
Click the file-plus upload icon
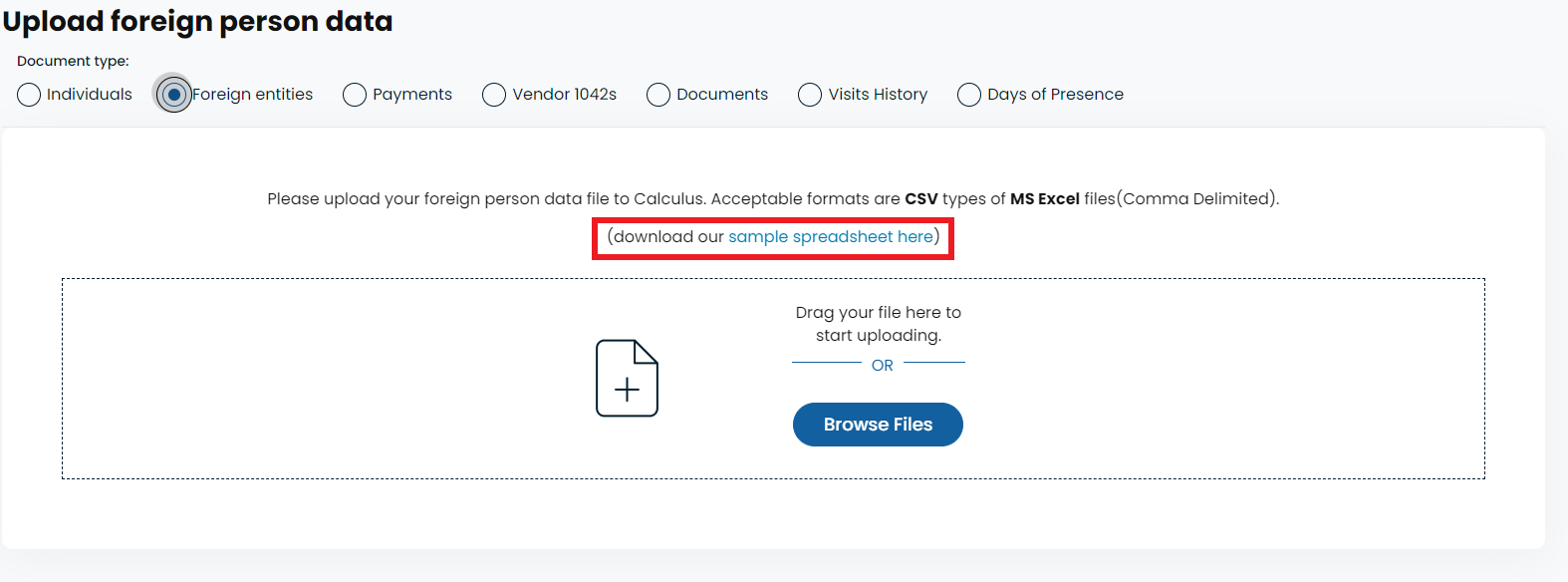coord(627,379)
